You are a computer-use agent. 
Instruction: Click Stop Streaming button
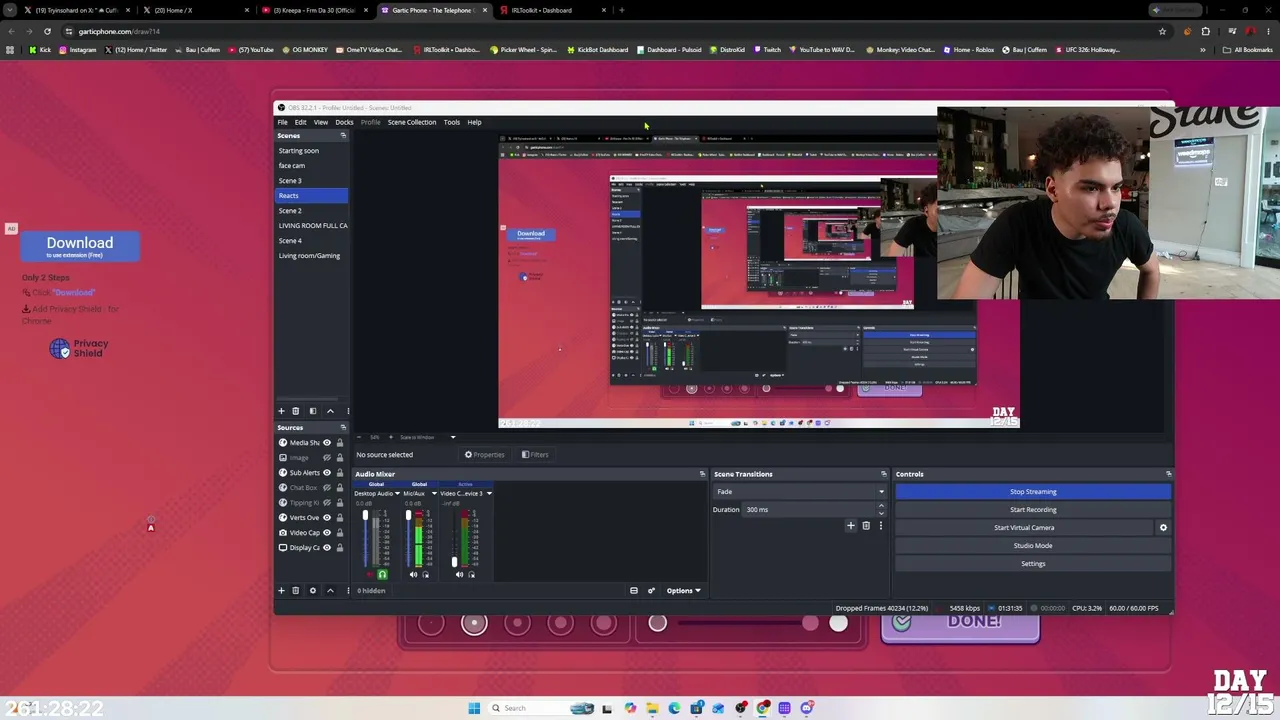point(1033,491)
